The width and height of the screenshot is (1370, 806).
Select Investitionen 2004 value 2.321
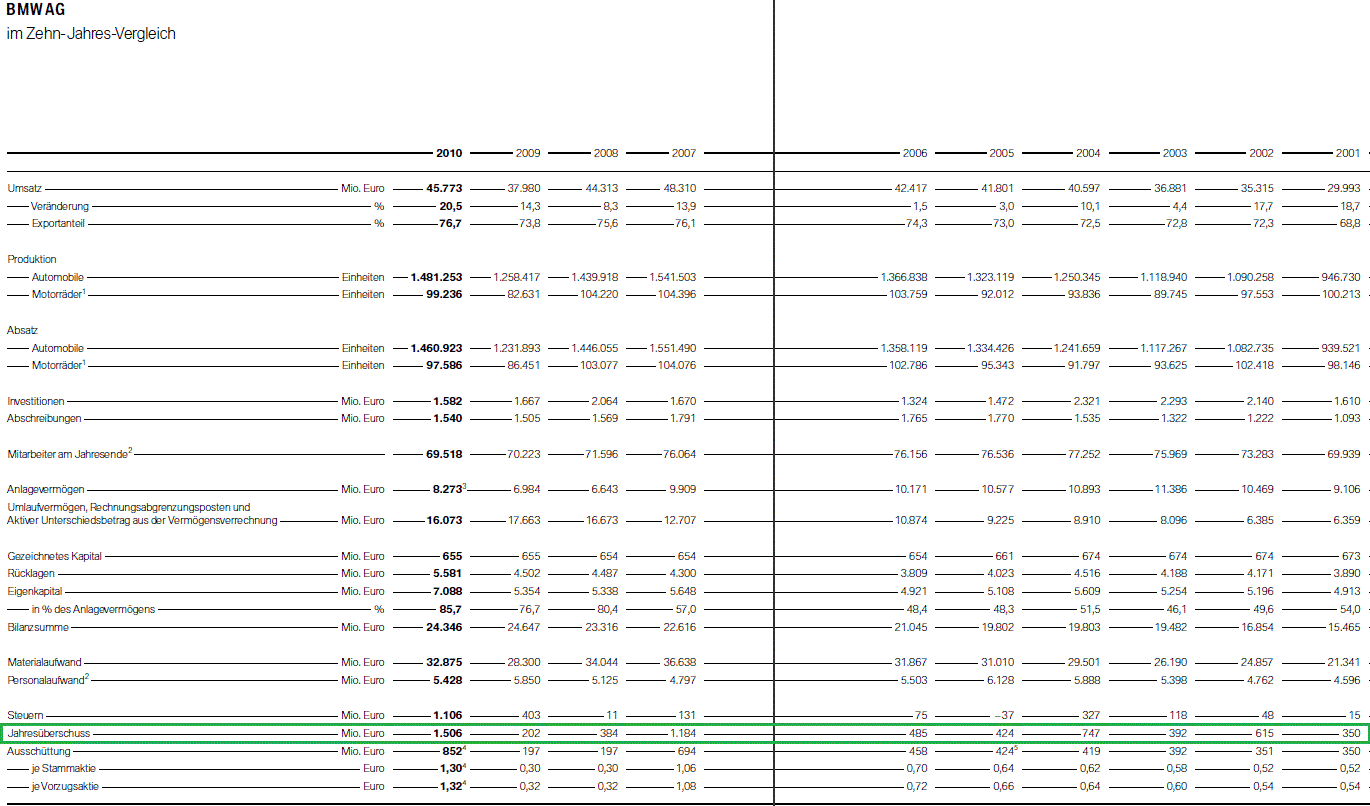point(1088,401)
